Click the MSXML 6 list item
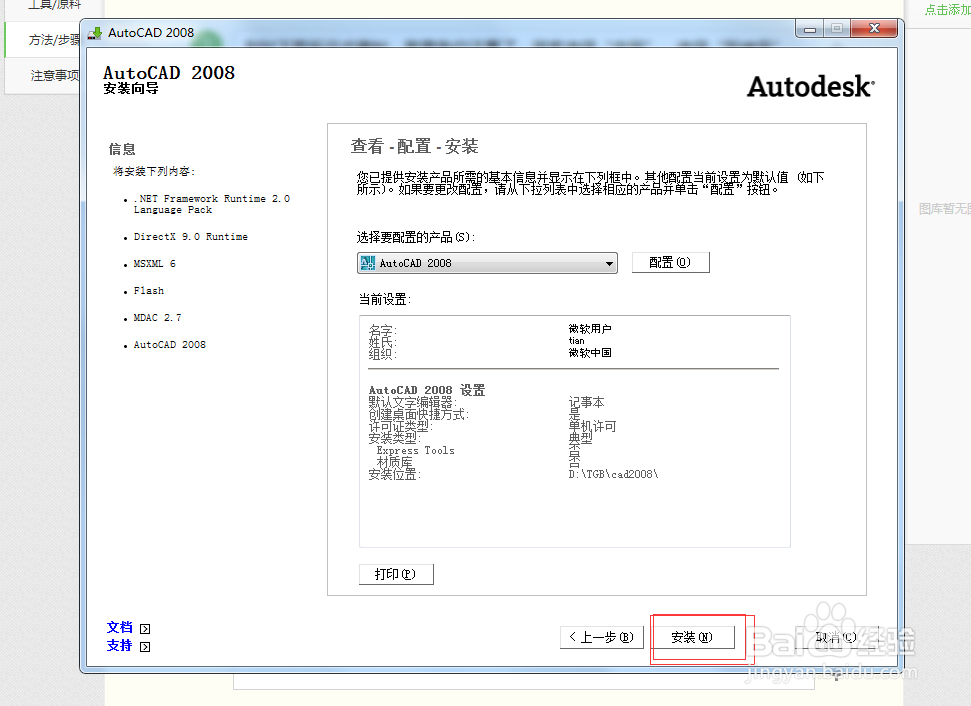The width and height of the screenshot is (971, 706). pyautogui.click(x=155, y=264)
